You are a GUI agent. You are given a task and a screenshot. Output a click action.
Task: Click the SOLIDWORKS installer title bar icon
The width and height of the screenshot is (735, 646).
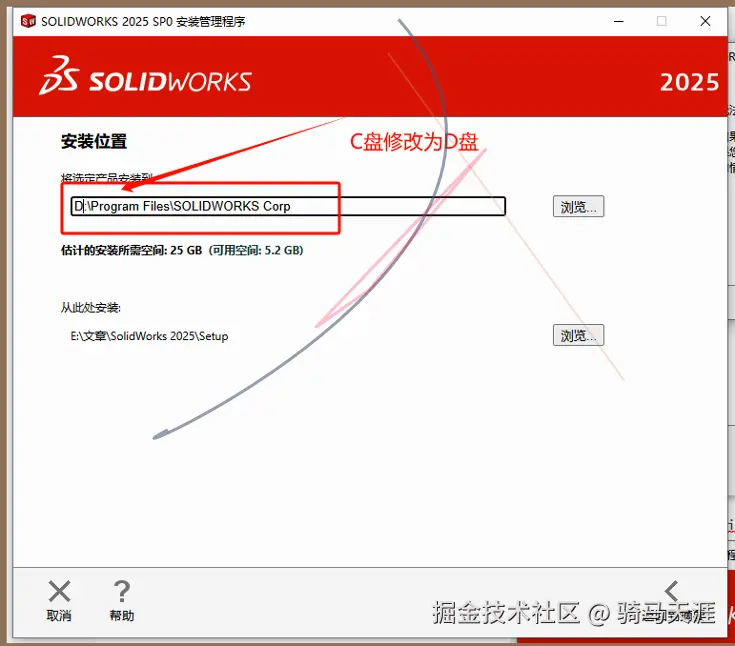coord(28,21)
